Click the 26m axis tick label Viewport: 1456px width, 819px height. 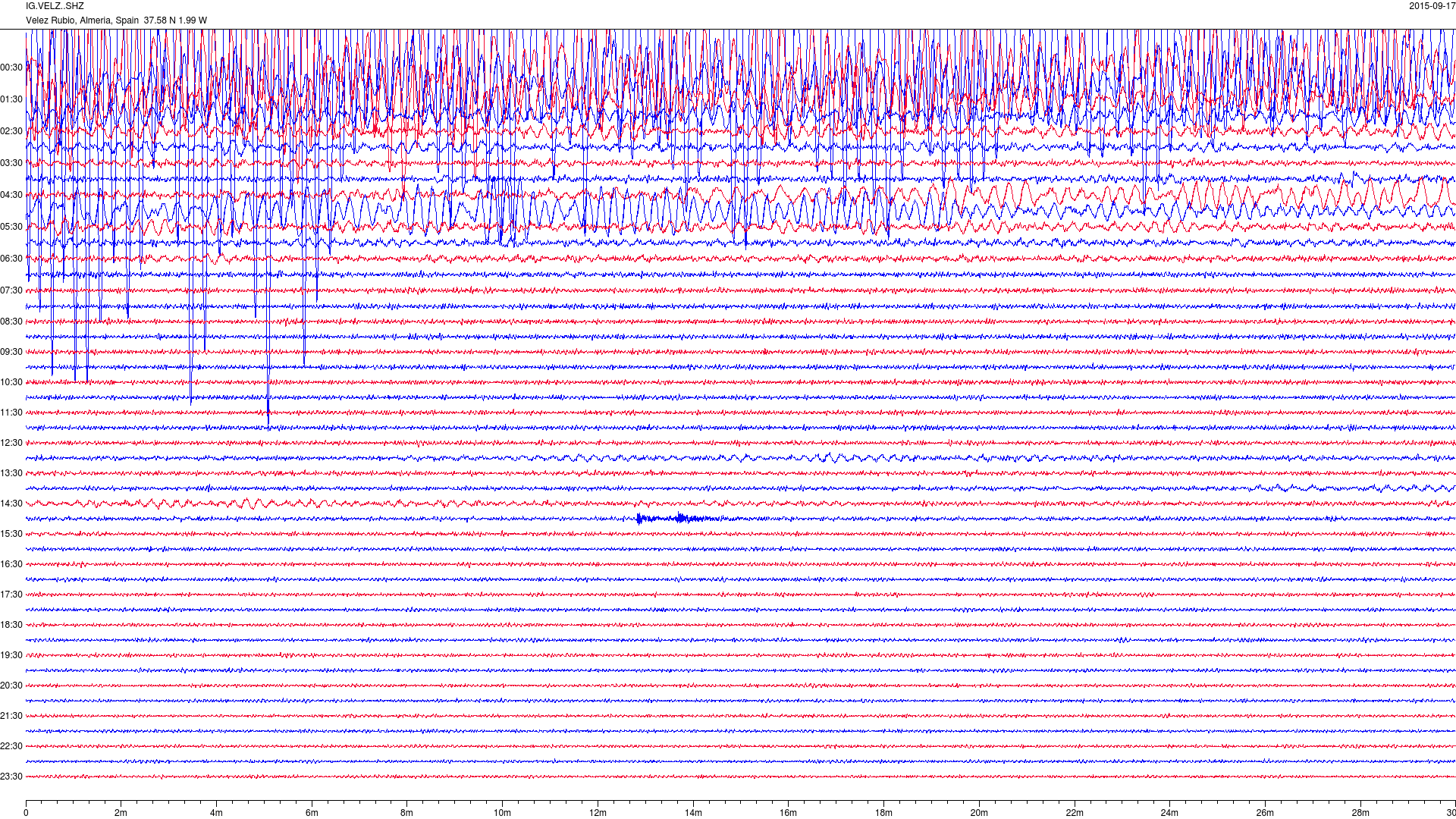click(1265, 813)
